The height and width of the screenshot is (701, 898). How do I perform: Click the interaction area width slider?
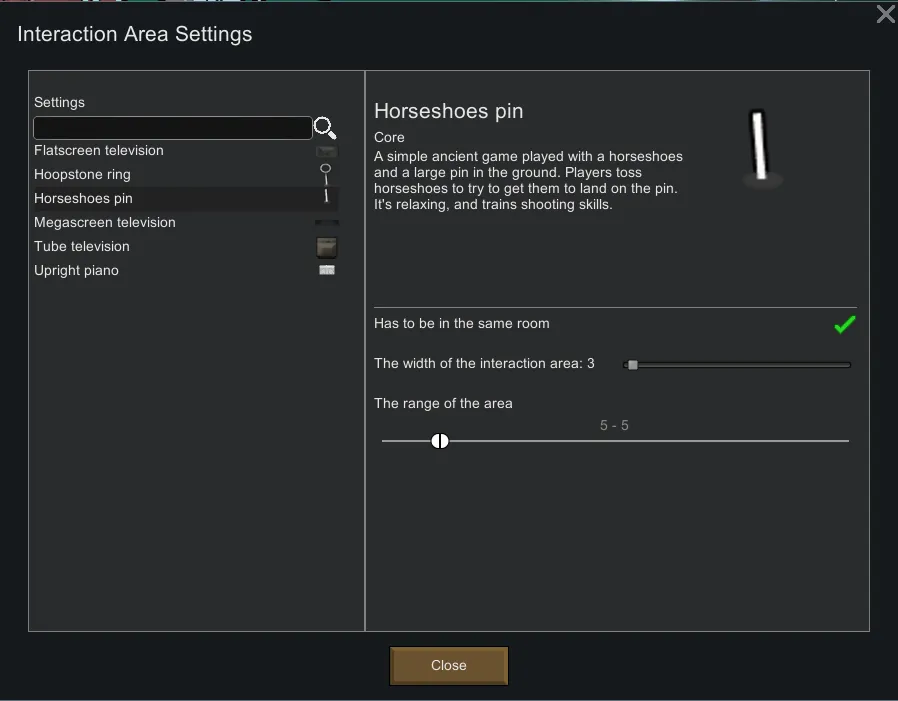[x=738, y=365]
